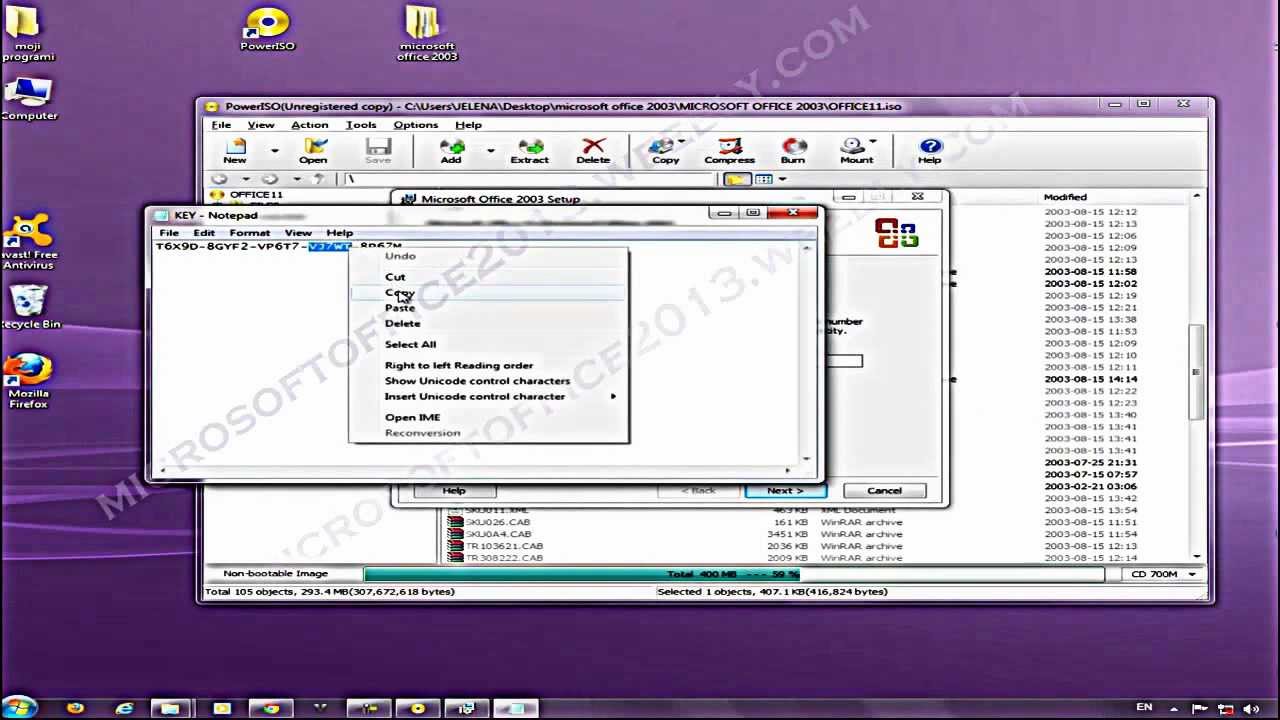This screenshot has width=1280, height=720.
Task: Click the greyed Save toolbar icon
Action: pos(378,151)
